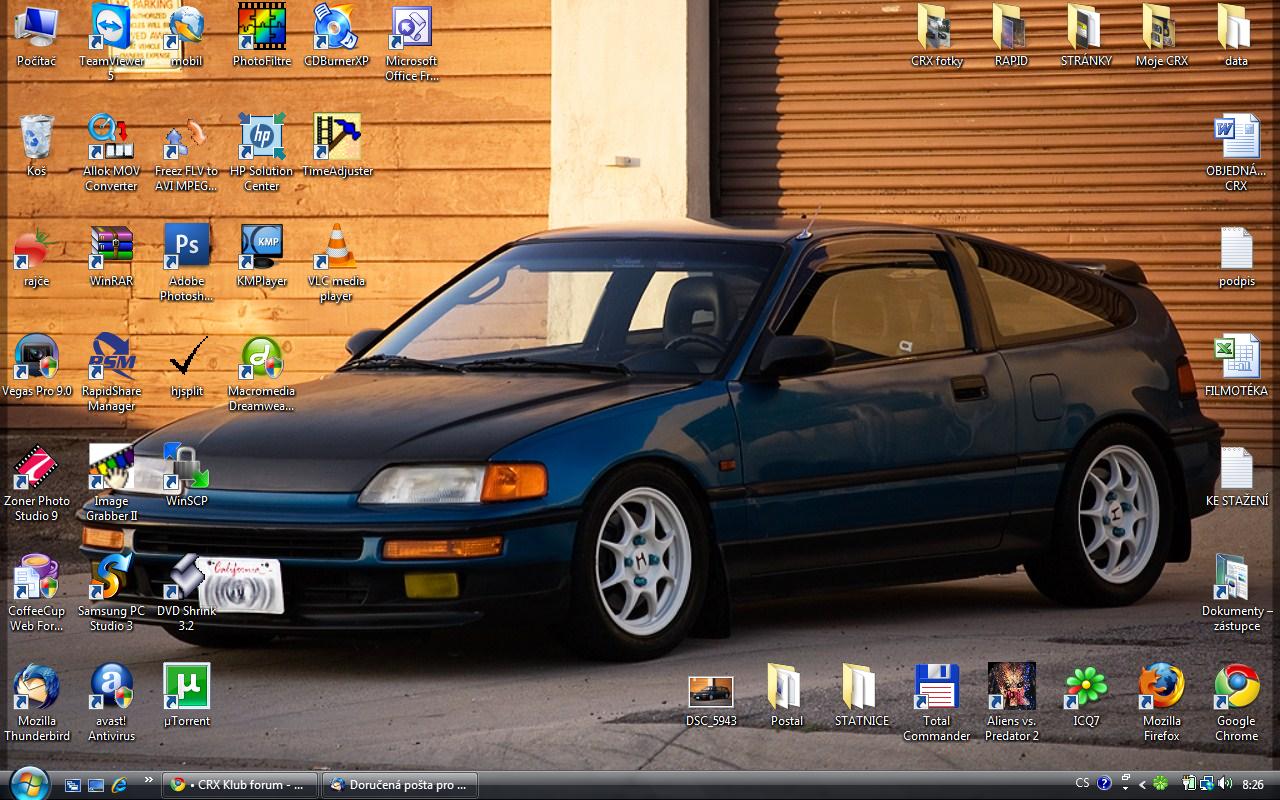Click the ICQ7 desktop shortcut

(1086, 687)
